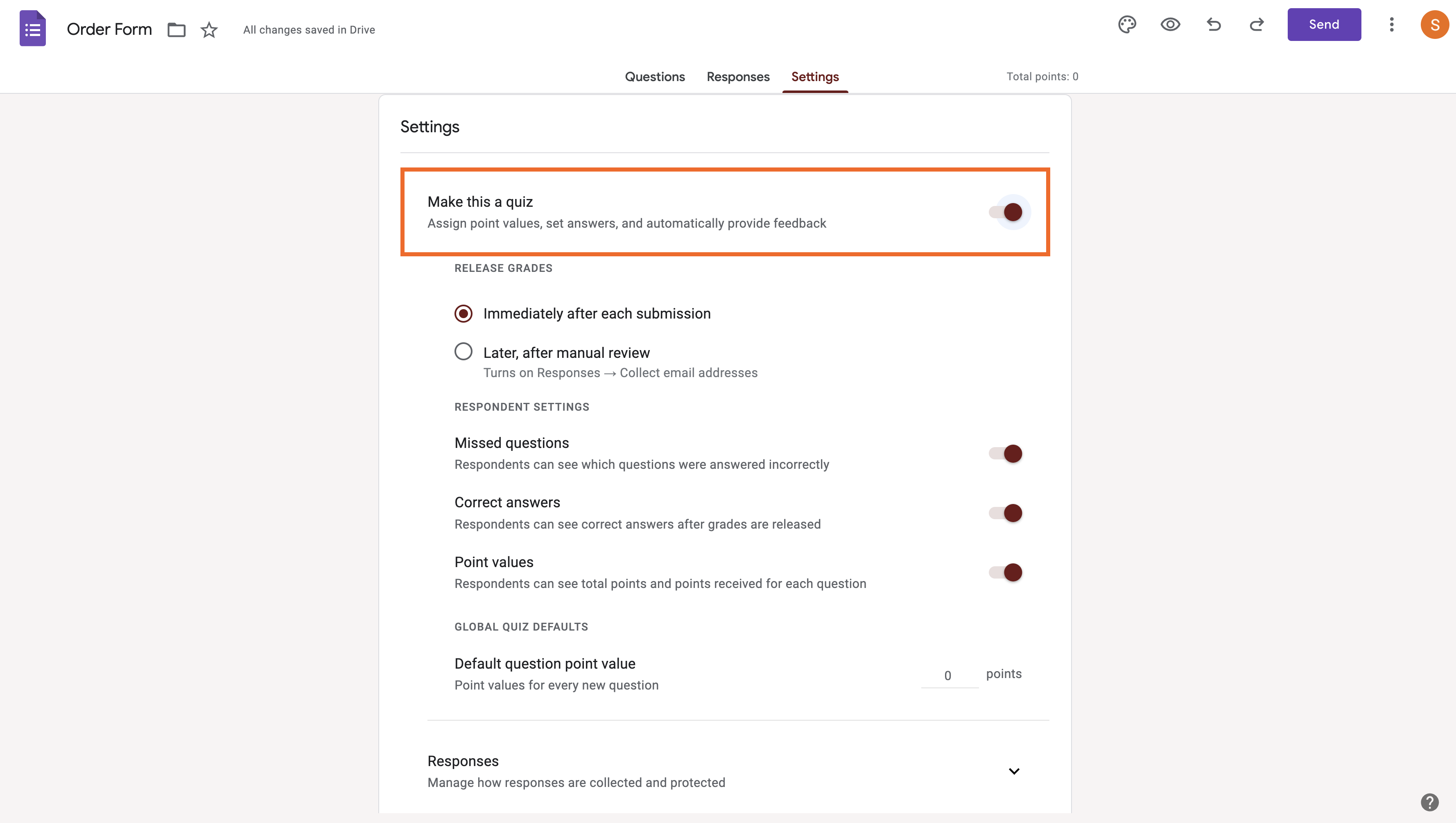Click the preview eye icon

click(1170, 24)
